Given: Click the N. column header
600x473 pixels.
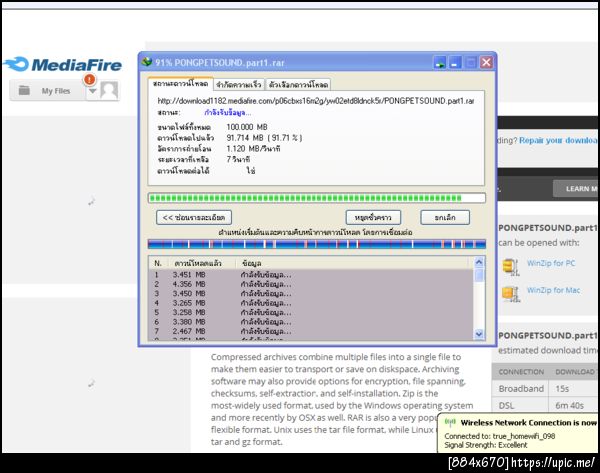Looking at the screenshot, I should point(158,263).
